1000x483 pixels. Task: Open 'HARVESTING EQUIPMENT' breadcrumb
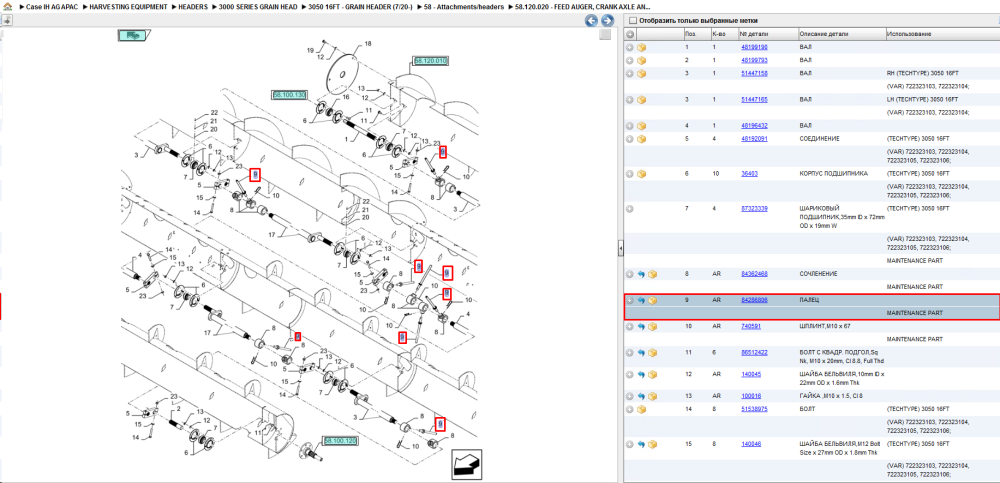129,6
